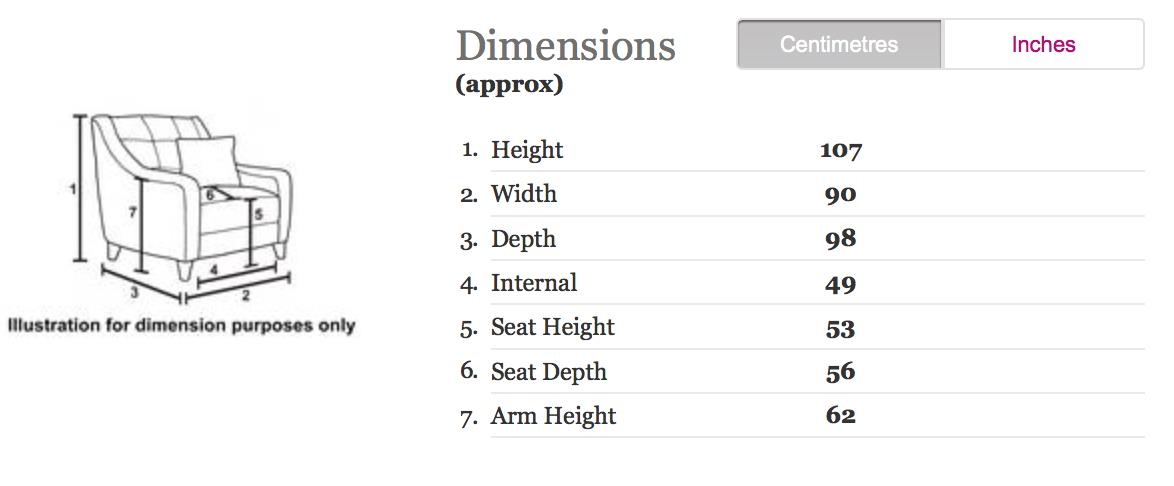The height and width of the screenshot is (486, 1174).
Task: Click the Width value 90
Action: point(840,195)
